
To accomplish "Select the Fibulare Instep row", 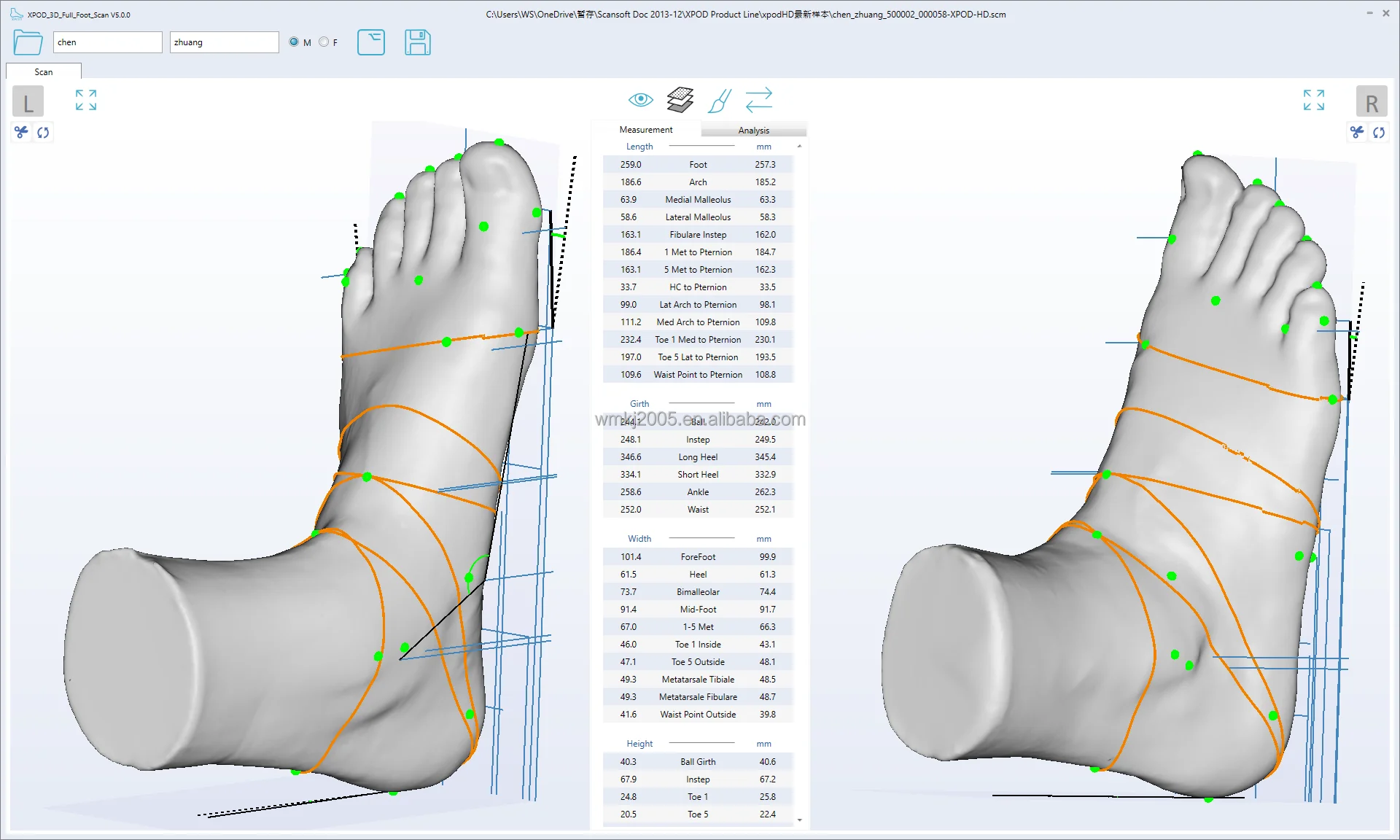I will click(x=698, y=235).
